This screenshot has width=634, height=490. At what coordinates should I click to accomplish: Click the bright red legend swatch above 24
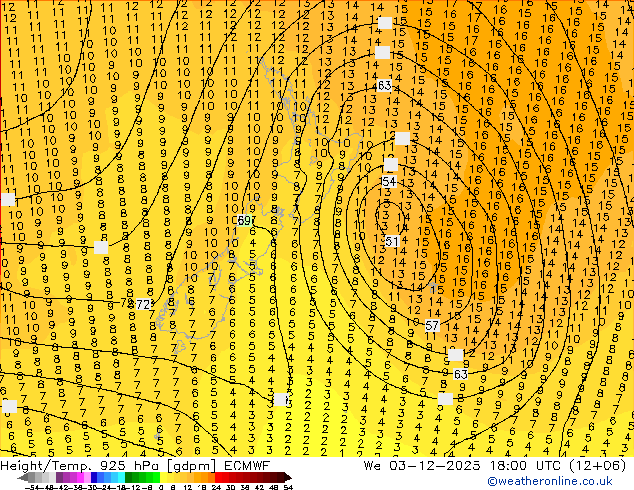[x=219, y=478]
